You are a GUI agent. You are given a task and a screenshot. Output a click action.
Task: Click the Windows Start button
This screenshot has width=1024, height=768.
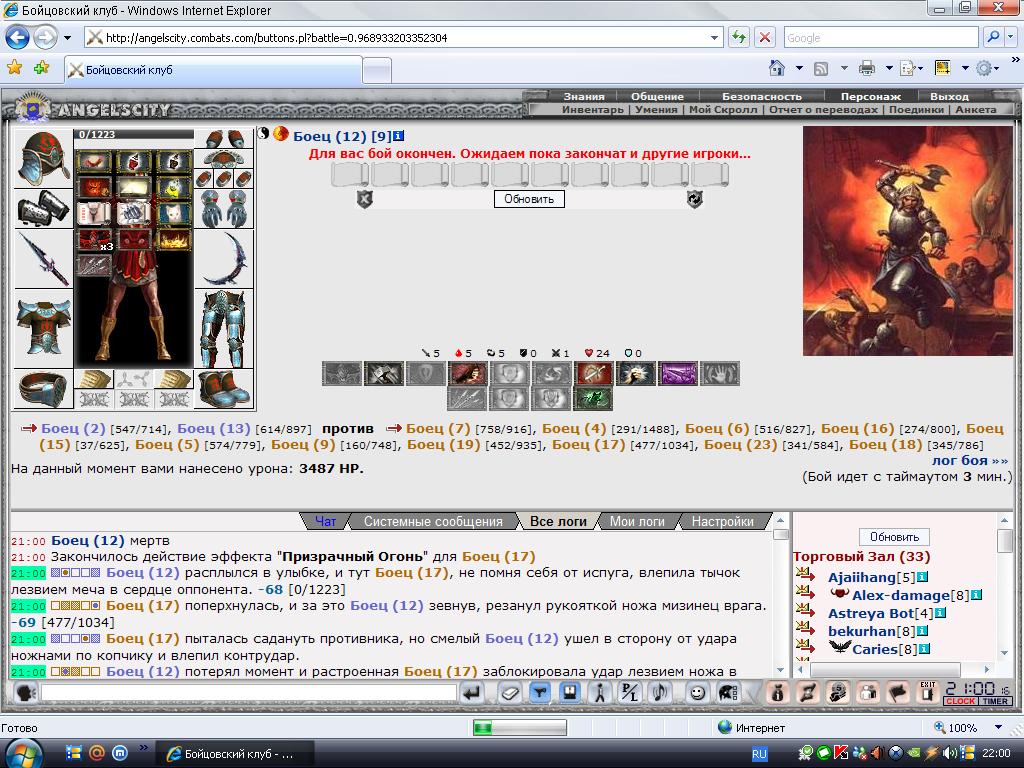(23, 753)
